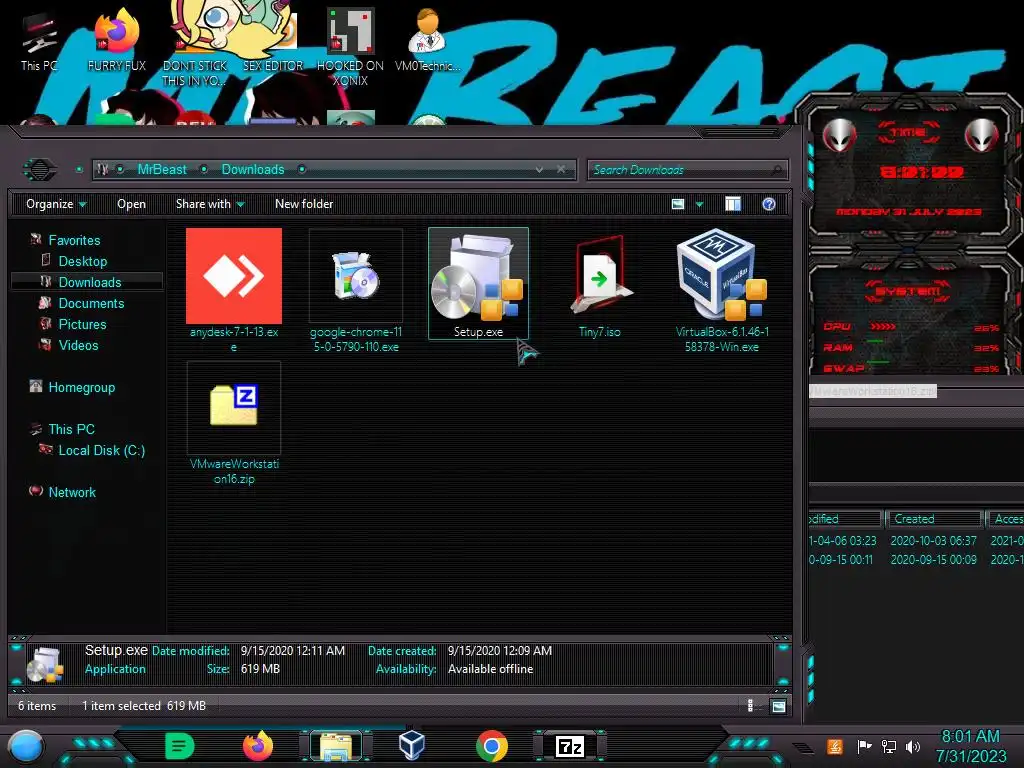Click the taskbar clock showing 8:01 AM

(971, 746)
